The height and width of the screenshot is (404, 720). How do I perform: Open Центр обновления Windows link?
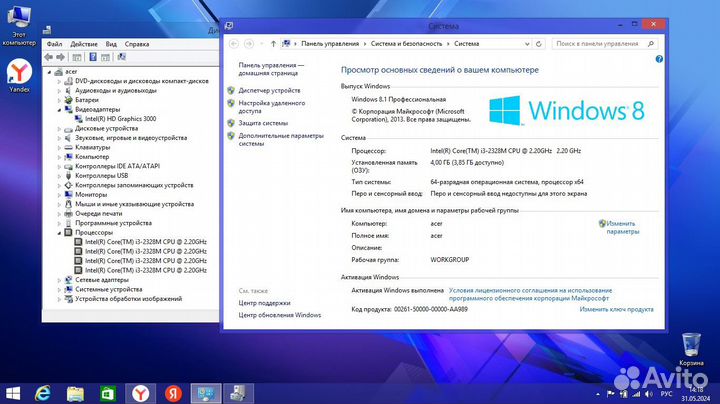pyautogui.click(x=280, y=315)
